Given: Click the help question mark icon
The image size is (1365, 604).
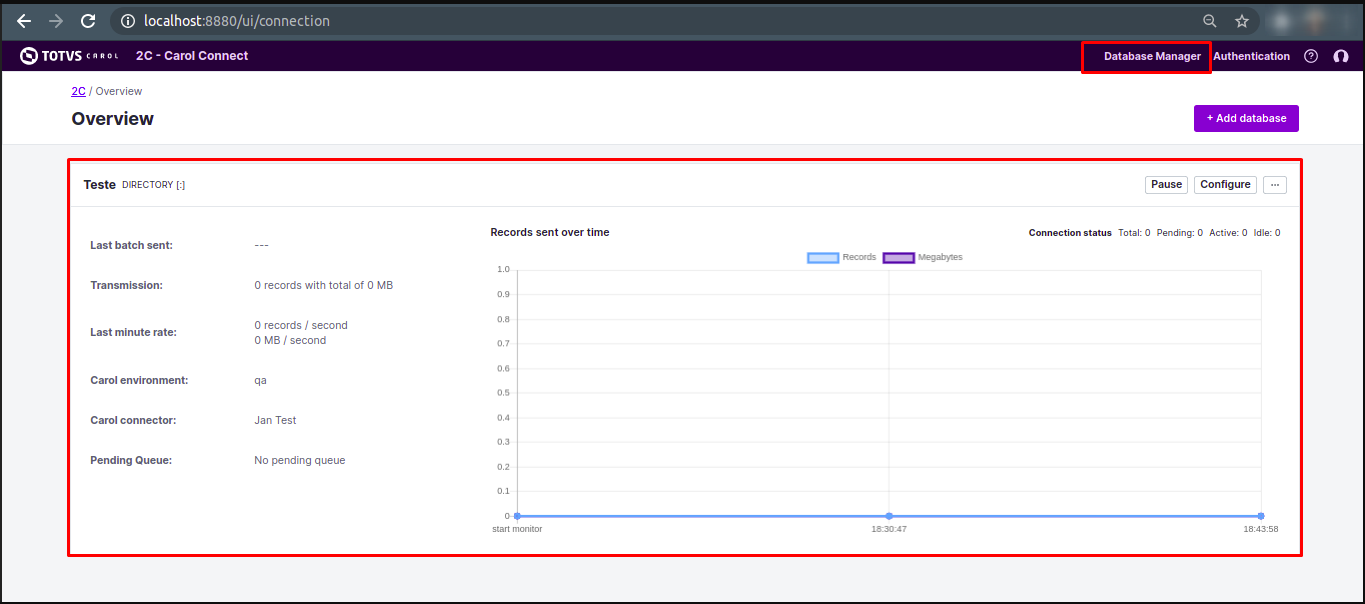Looking at the screenshot, I should 1311,56.
